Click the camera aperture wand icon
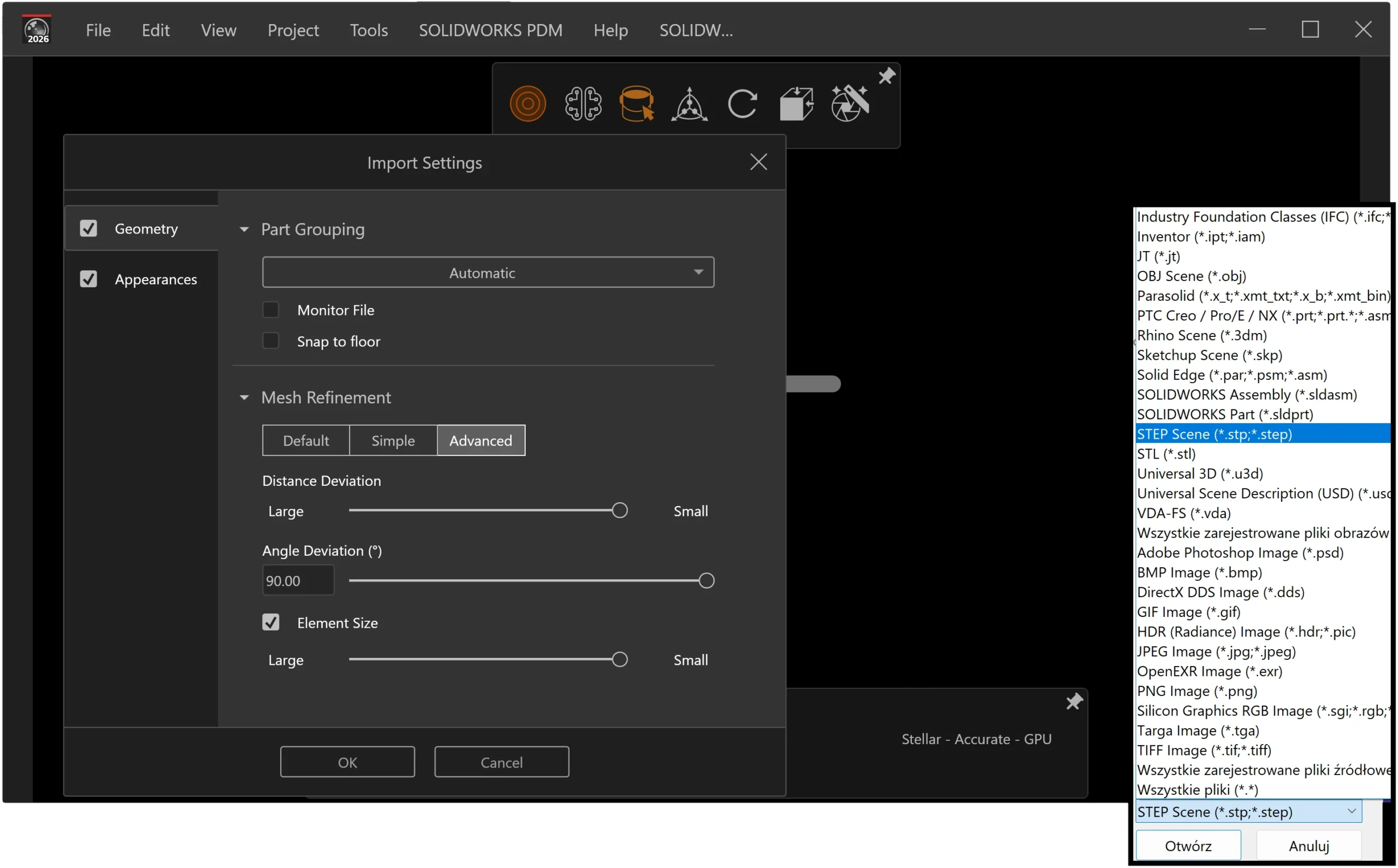This screenshot has height=868, width=1398. [x=850, y=104]
